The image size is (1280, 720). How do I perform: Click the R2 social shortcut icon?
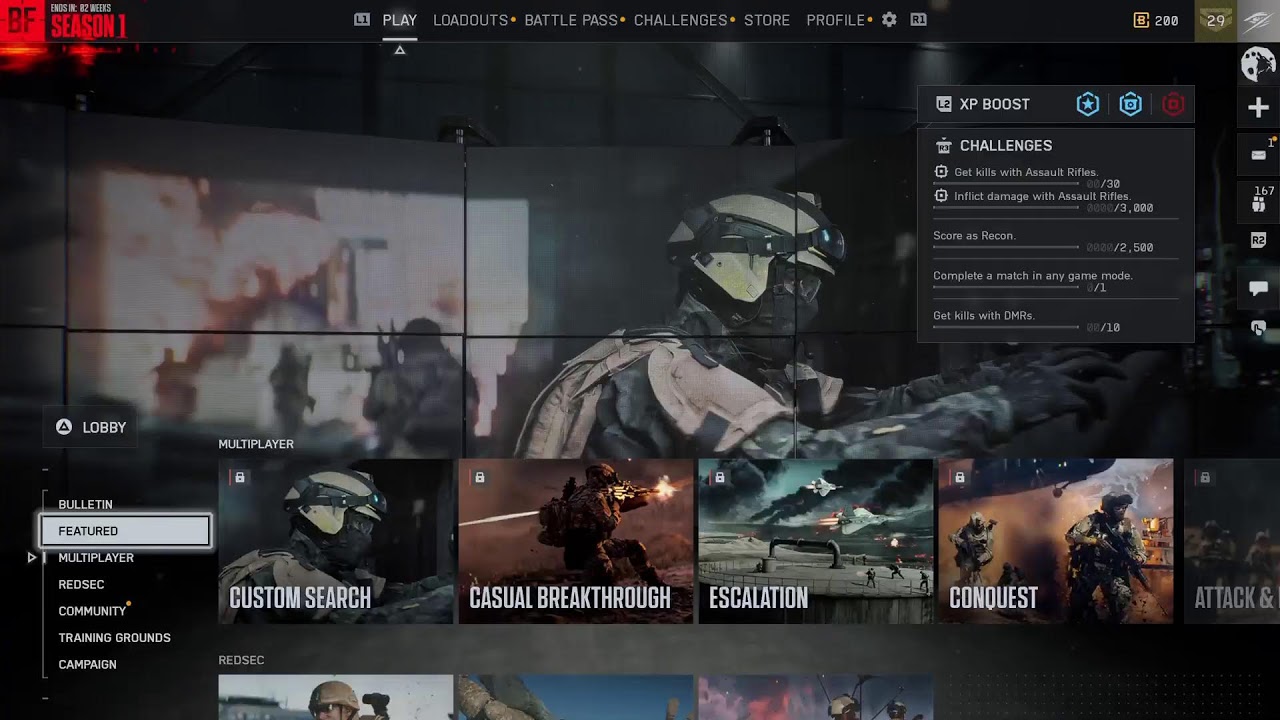click(x=1258, y=240)
